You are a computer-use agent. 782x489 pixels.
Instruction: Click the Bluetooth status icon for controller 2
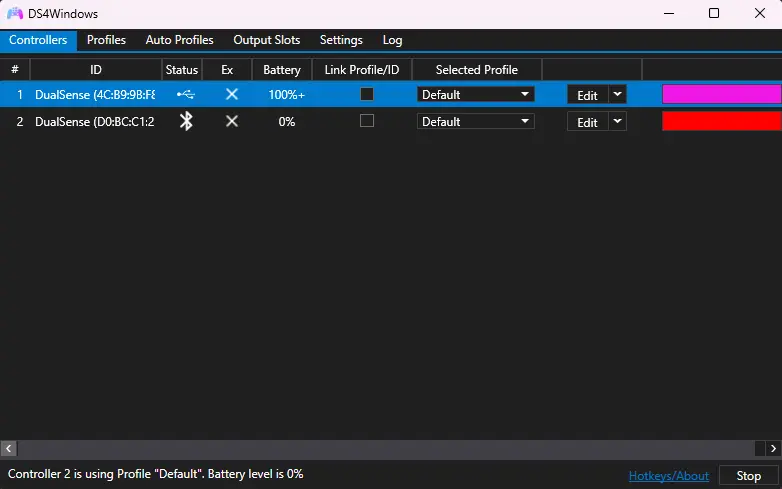186,121
